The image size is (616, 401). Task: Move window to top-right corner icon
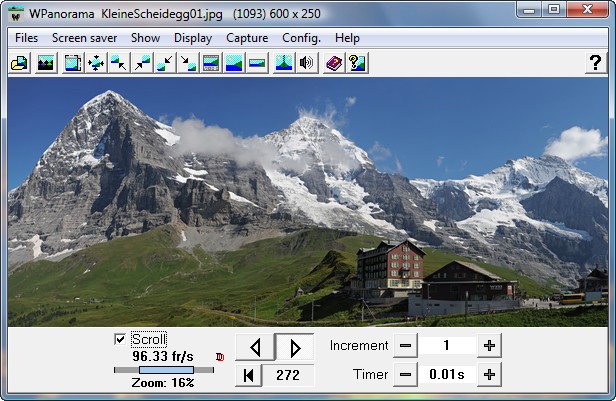142,63
